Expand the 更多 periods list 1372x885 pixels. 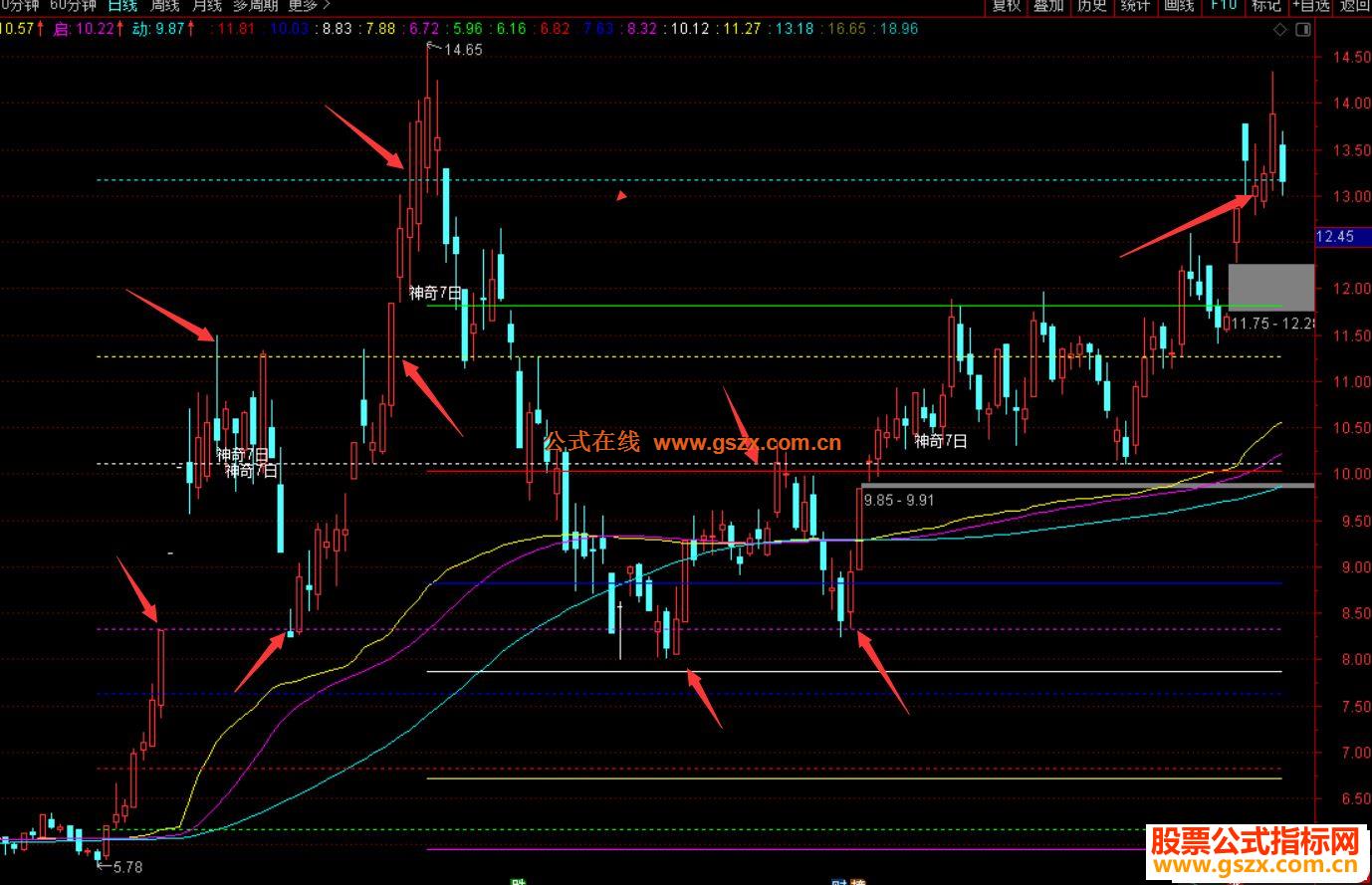309,5
